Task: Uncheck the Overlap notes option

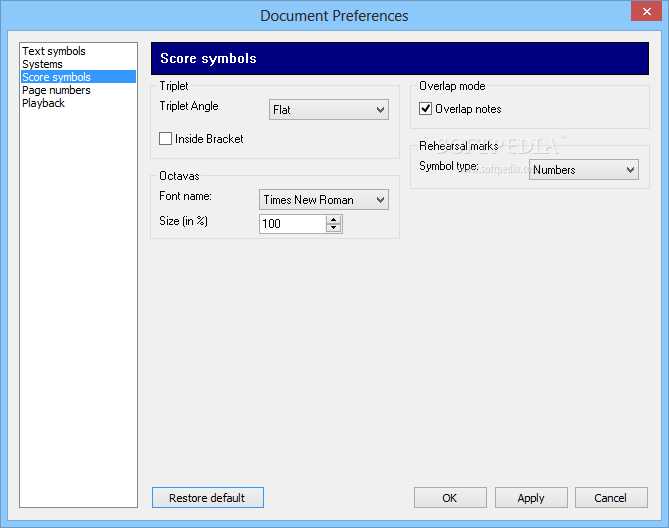Action: 426,109
